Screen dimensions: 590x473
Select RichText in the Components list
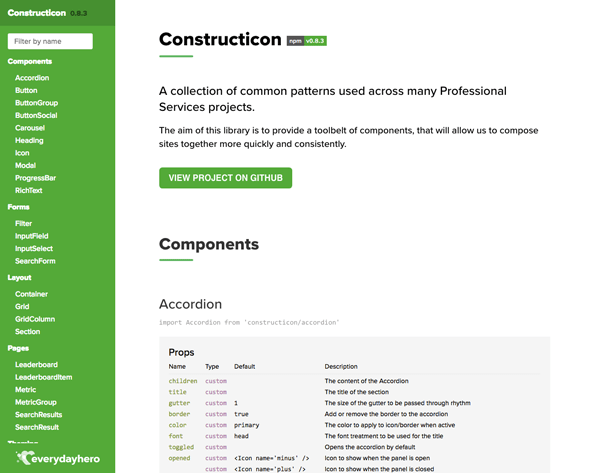[29, 190]
